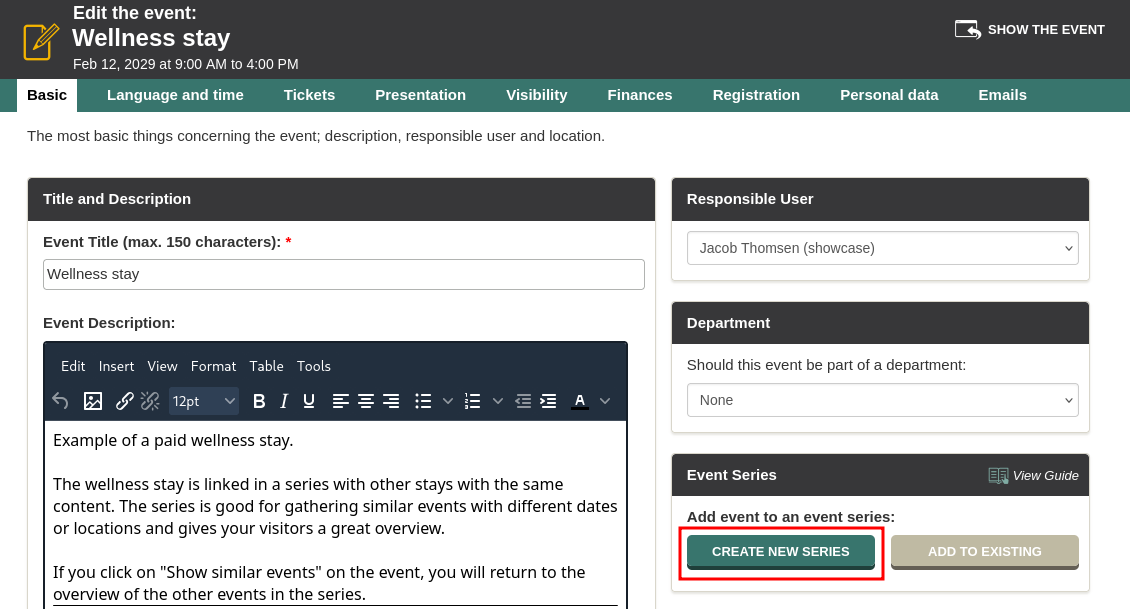The image size is (1130, 609).
Task: Toggle italic formatting
Action: coord(284,401)
